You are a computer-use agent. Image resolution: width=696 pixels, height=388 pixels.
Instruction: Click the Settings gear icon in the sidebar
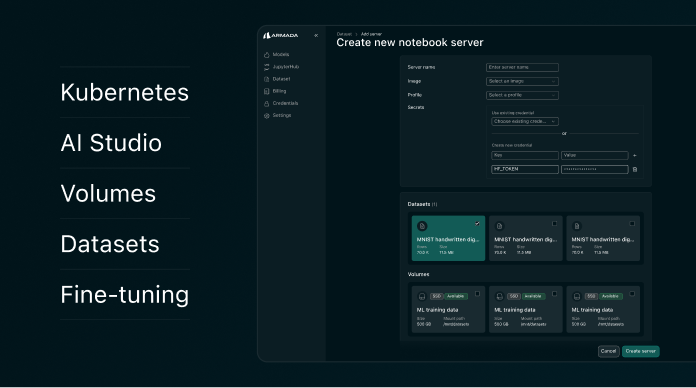pyautogui.click(x=266, y=115)
